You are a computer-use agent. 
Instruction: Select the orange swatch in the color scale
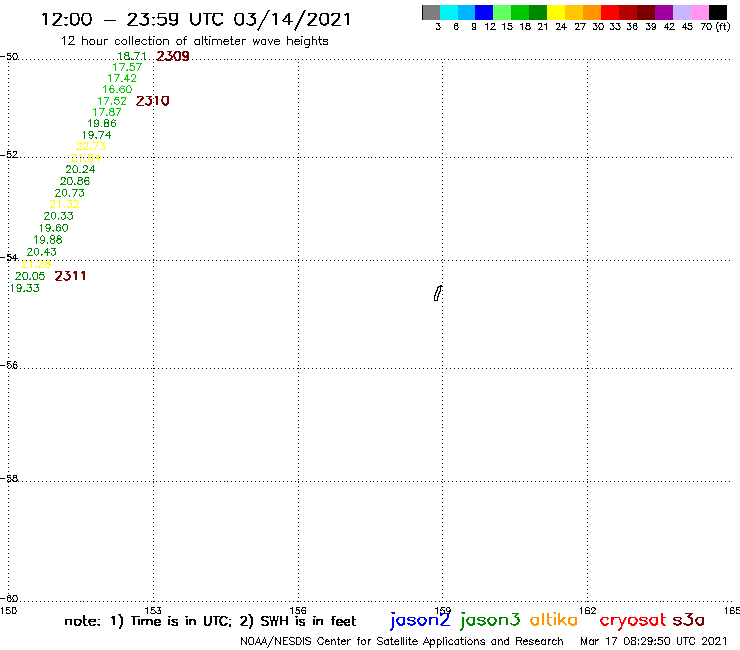point(592,12)
